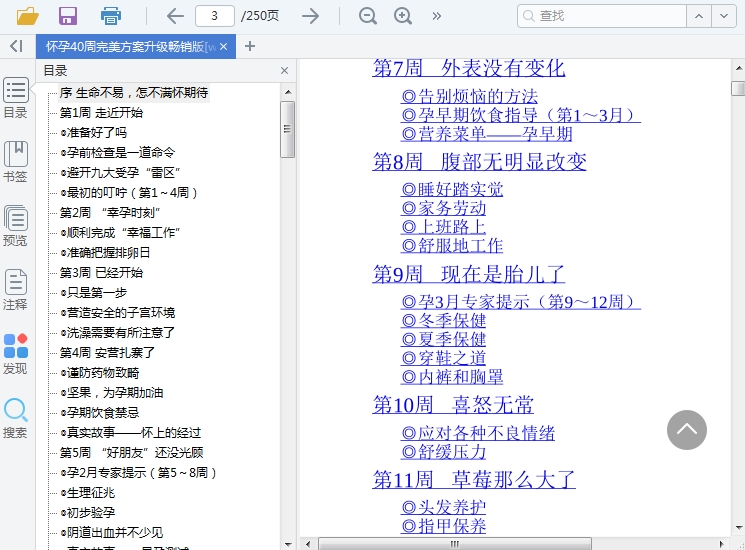Find next match with down arrow
Viewport: 745px width, 550px height.
(724, 16)
